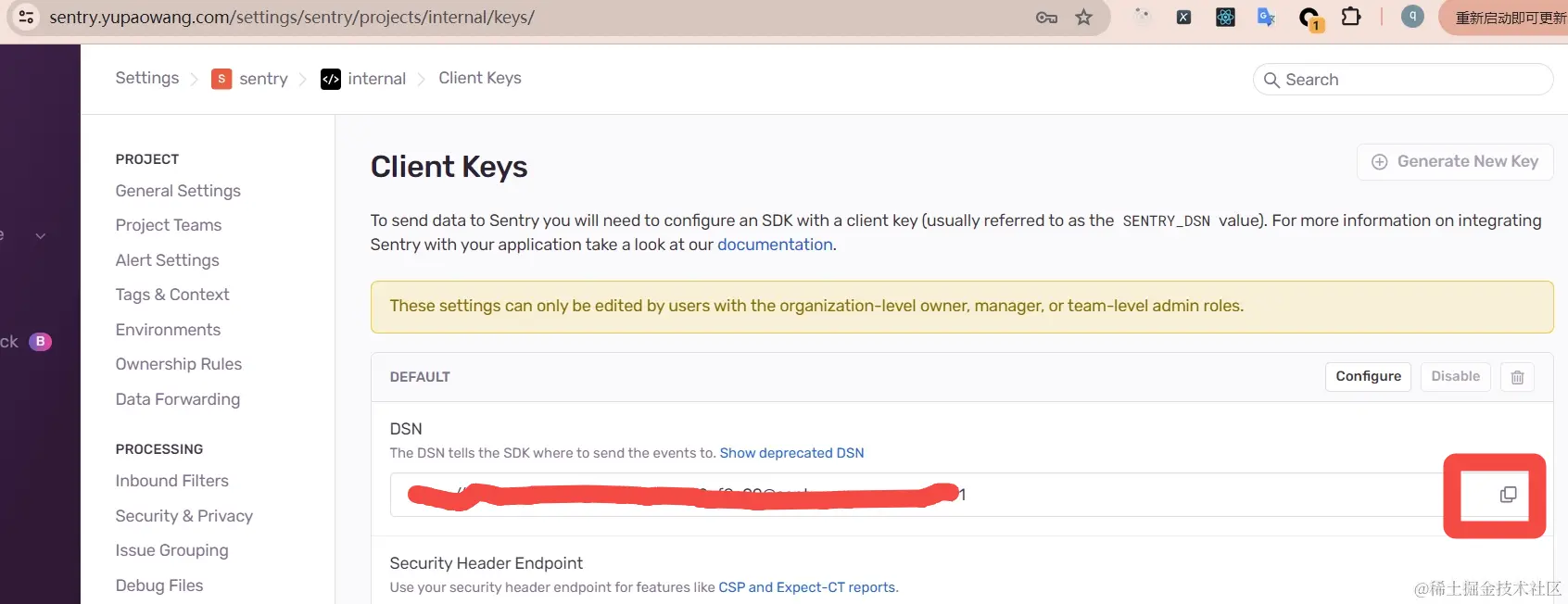Click the internal project code icon
Screen dimensions: 1568x604
pos(331,79)
